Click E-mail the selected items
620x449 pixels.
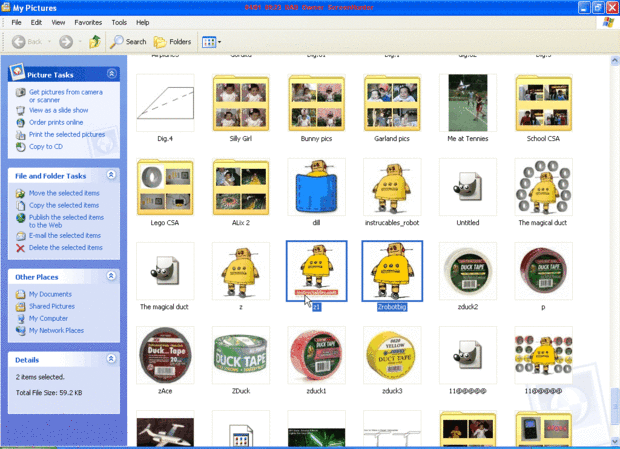tap(65, 236)
